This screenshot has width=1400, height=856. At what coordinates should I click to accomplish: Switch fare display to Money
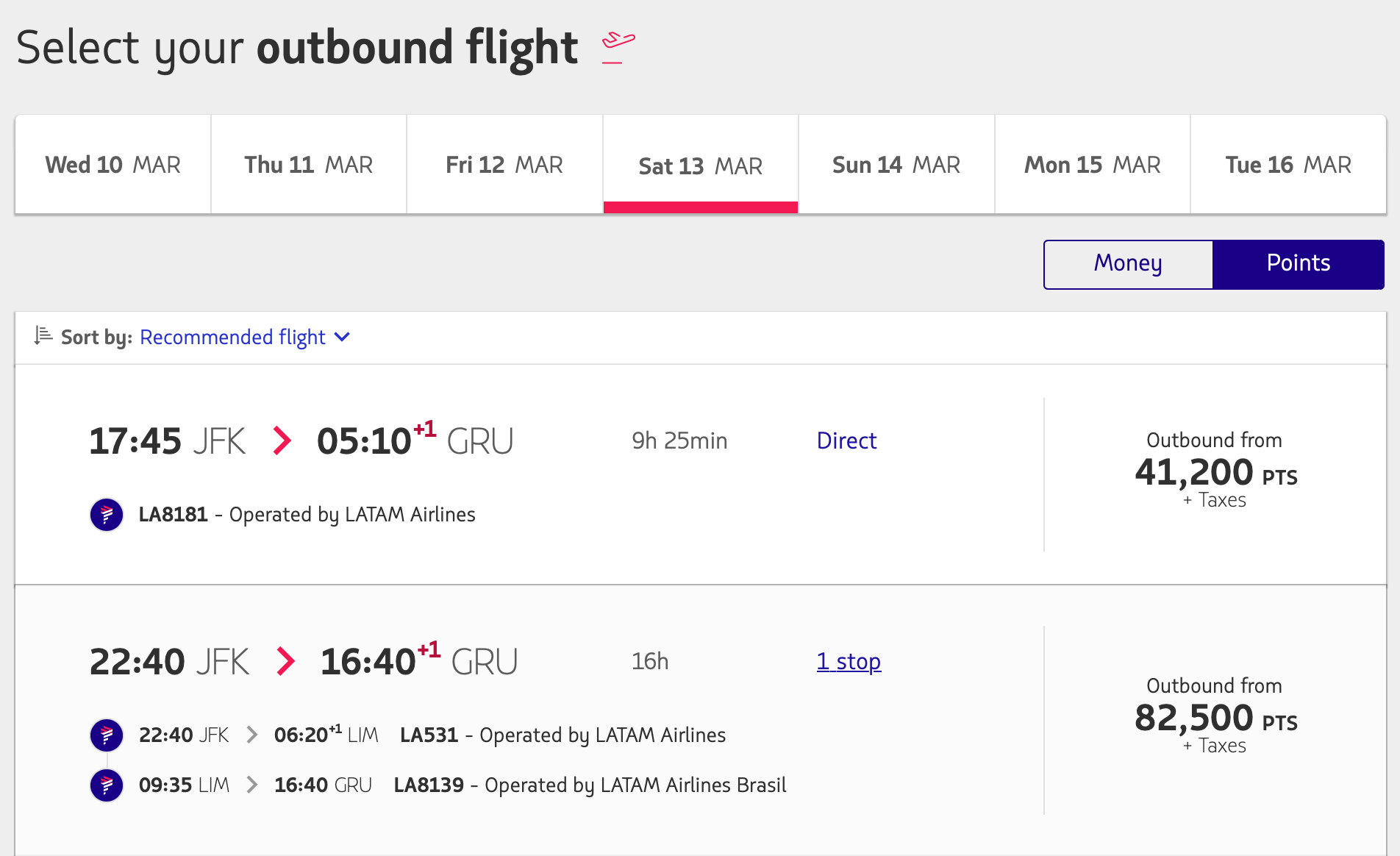(1127, 263)
